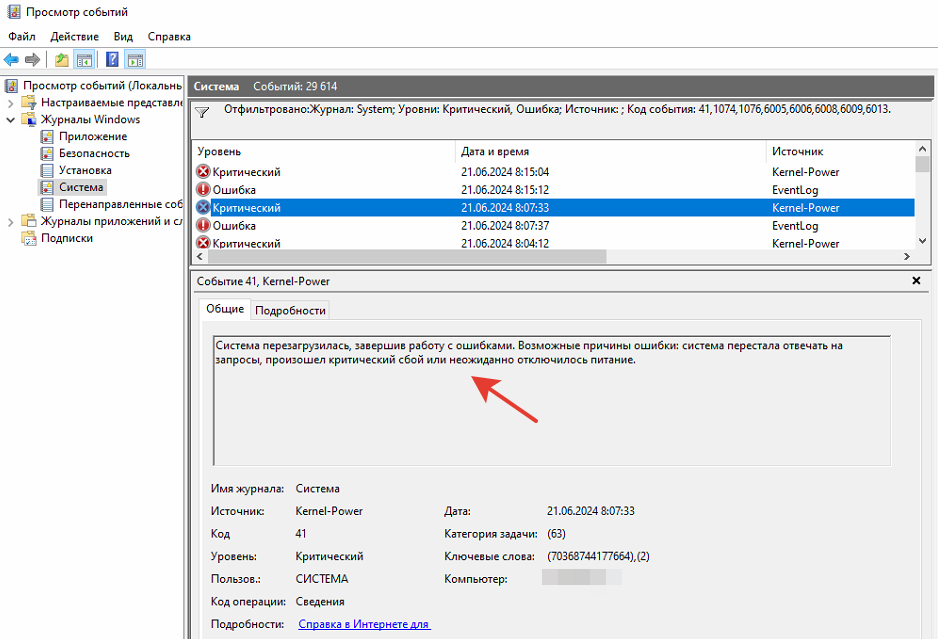Sort by the Источник column header

840,151
